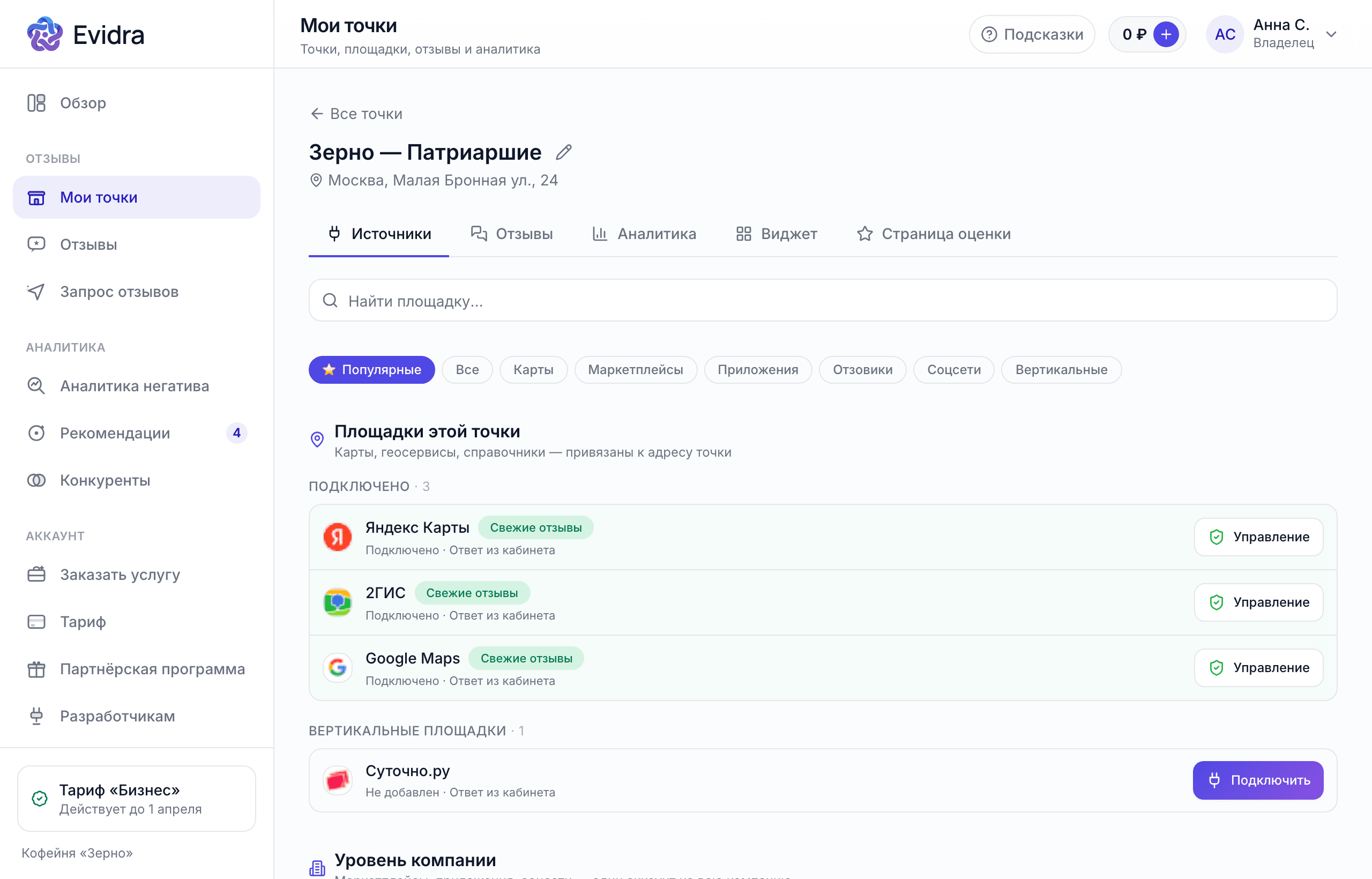Open Аналитика негатива section
The height and width of the screenshot is (879, 1372).
coord(137,386)
